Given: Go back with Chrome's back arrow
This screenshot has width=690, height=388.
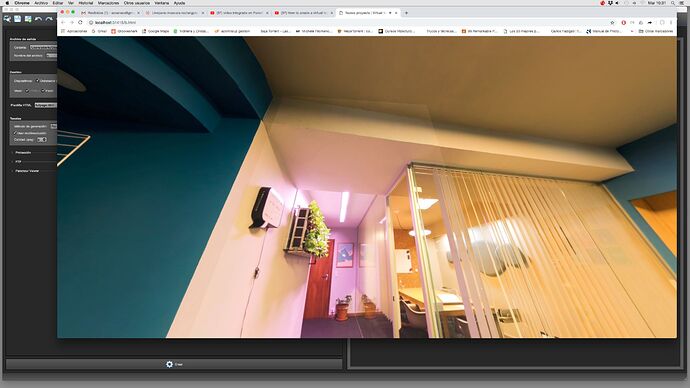Looking at the screenshot, I should click(x=63, y=22).
